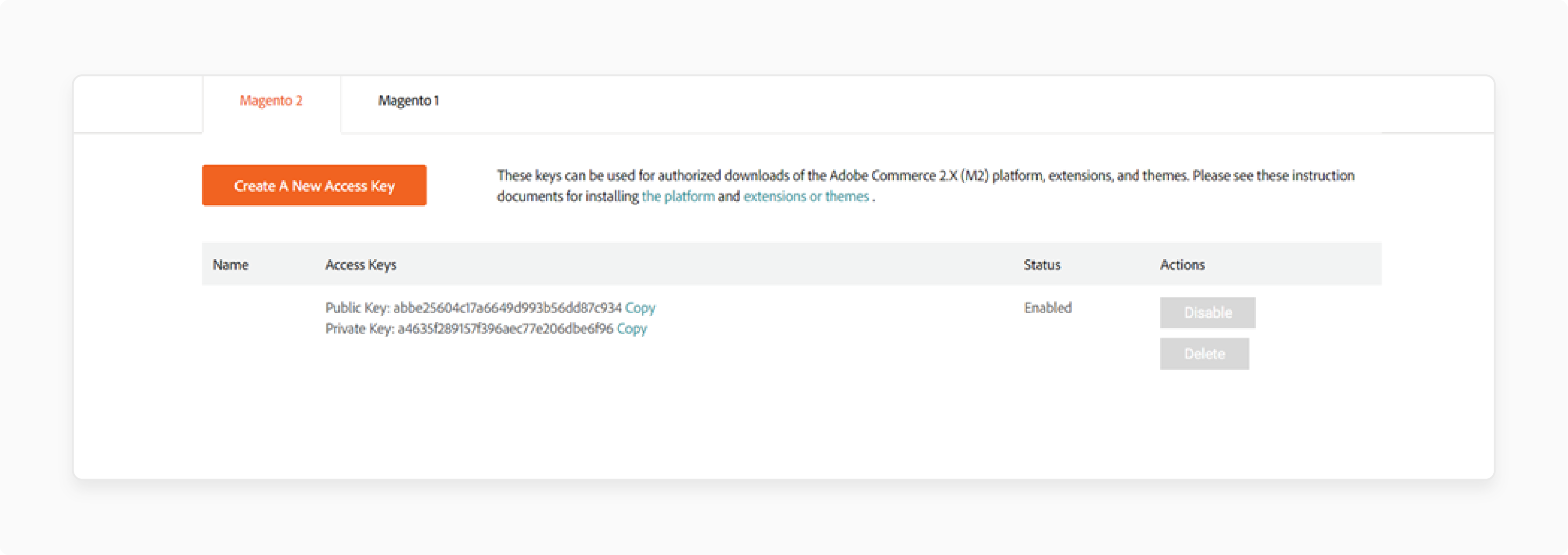Select the Public Key value abbe25604c17a6649d993b56dd87c934

coord(507,308)
